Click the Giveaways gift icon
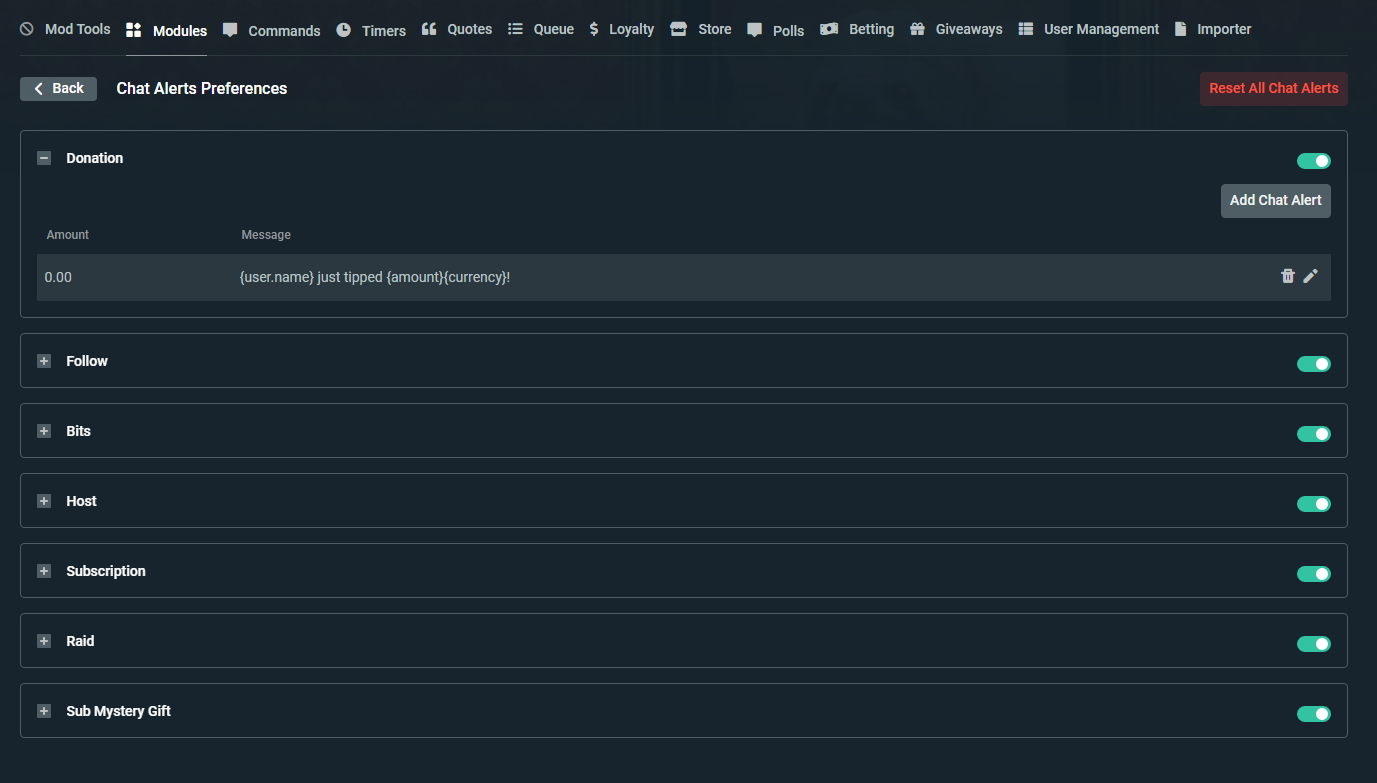The image size is (1377, 783). point(917,29)
